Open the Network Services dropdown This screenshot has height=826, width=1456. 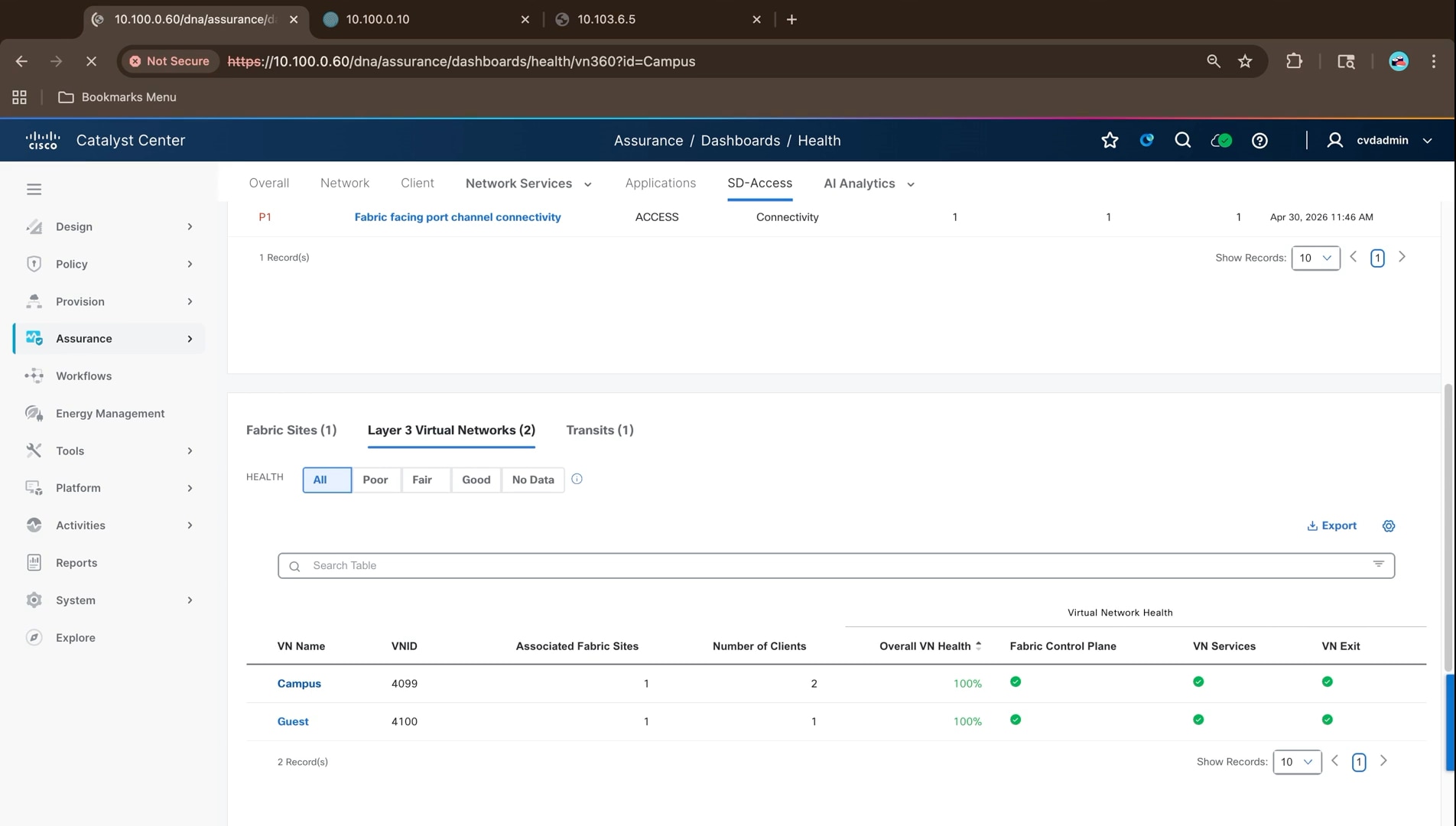click(x=528, y=184)
